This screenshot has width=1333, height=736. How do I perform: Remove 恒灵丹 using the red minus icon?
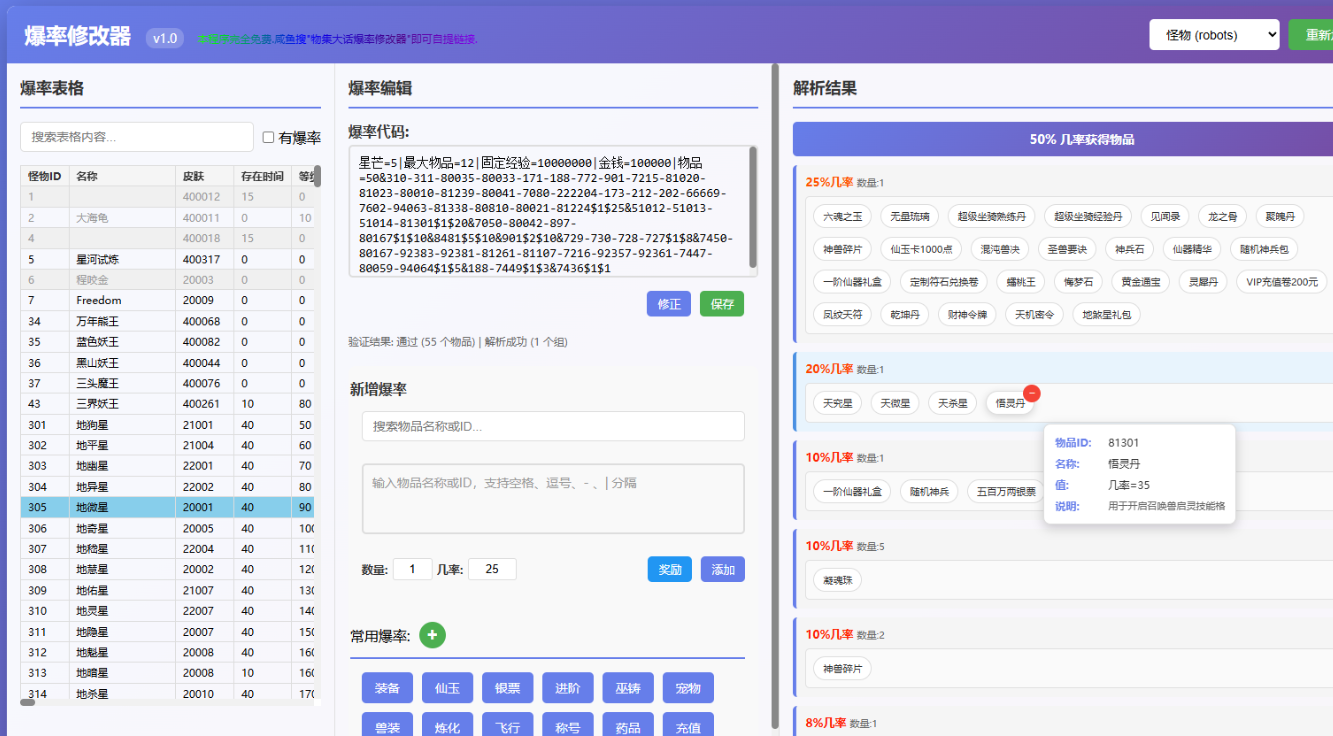point(1032,393)
